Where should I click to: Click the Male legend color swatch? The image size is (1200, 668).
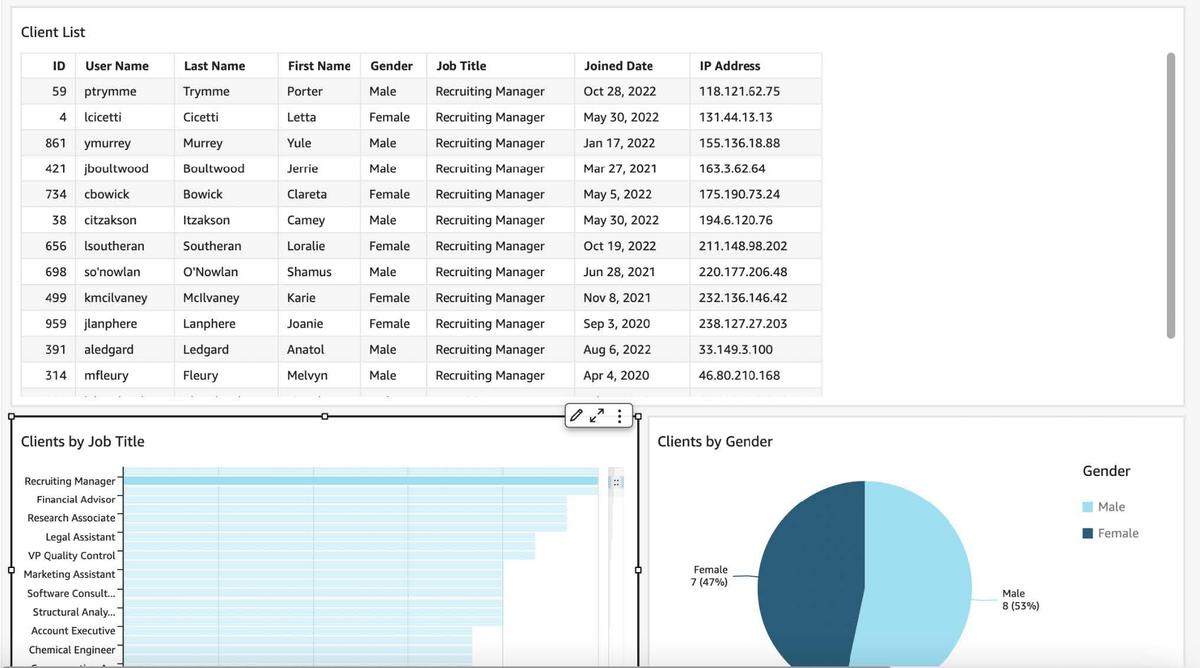click(1088, 507)
